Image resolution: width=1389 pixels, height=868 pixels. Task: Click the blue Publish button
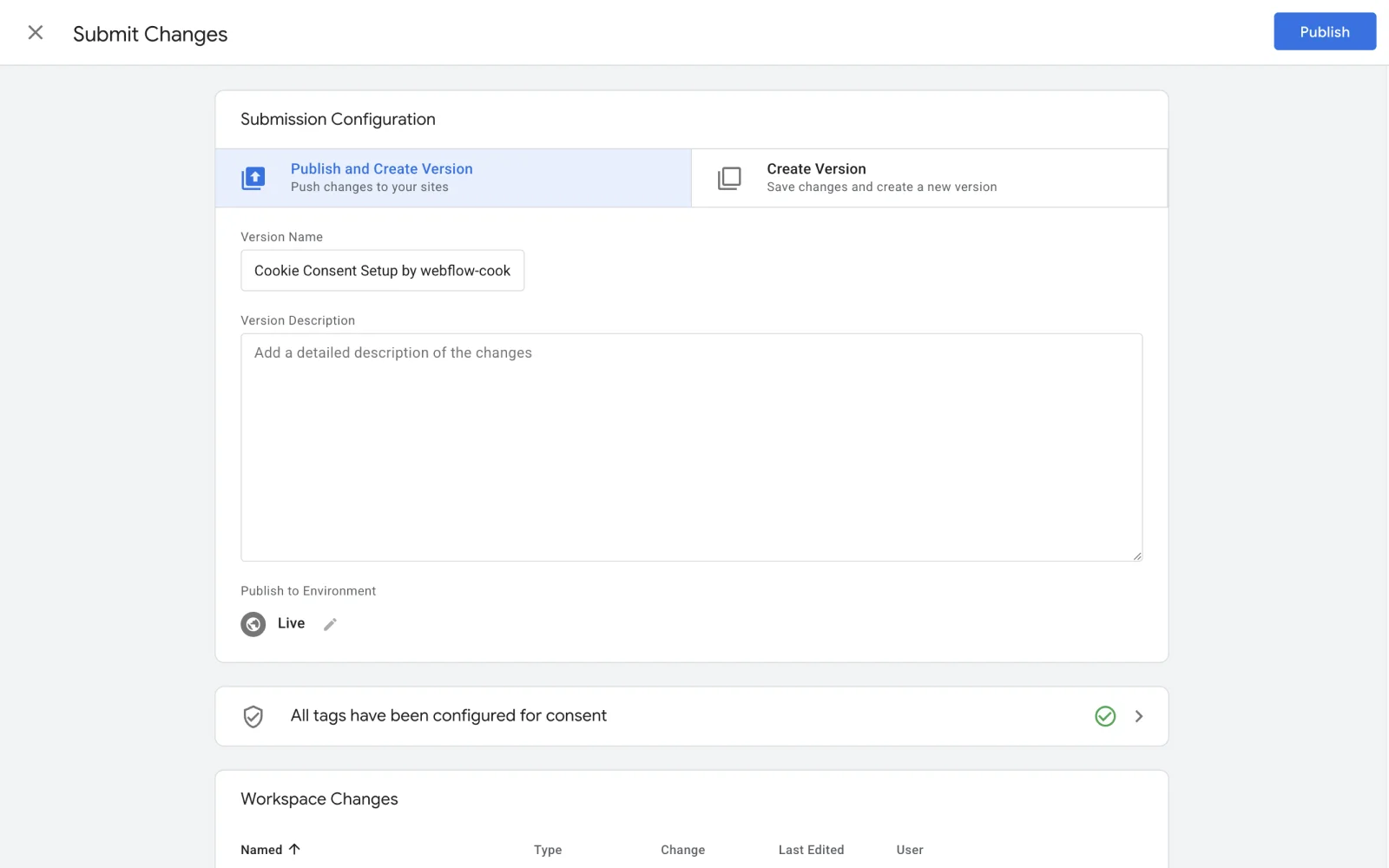(1324, 32)
